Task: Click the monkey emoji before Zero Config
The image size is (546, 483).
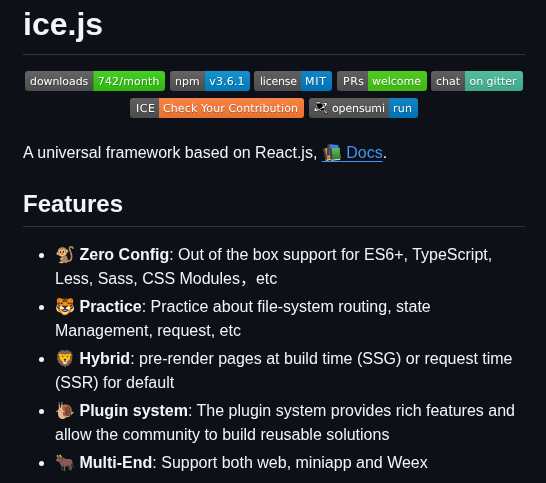Action: click(65, 255)
